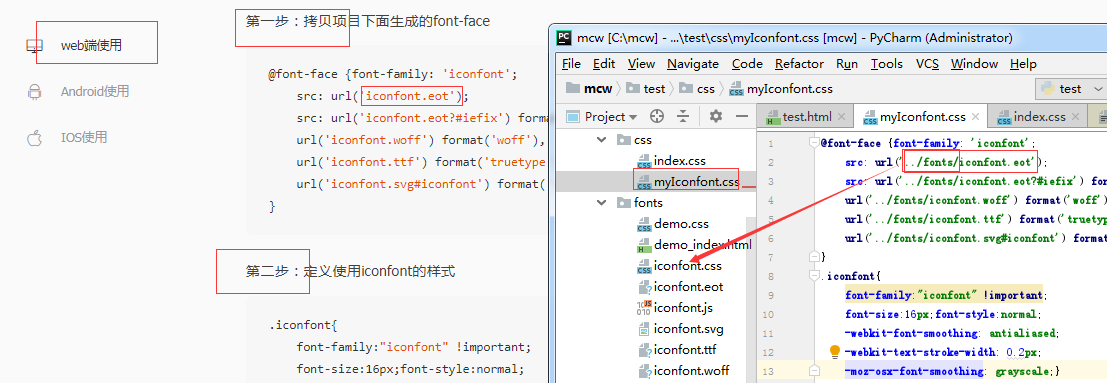Open the View menu in PyCharm
The height and width of the screenshot is (383, 1107).
pos(641,64)
